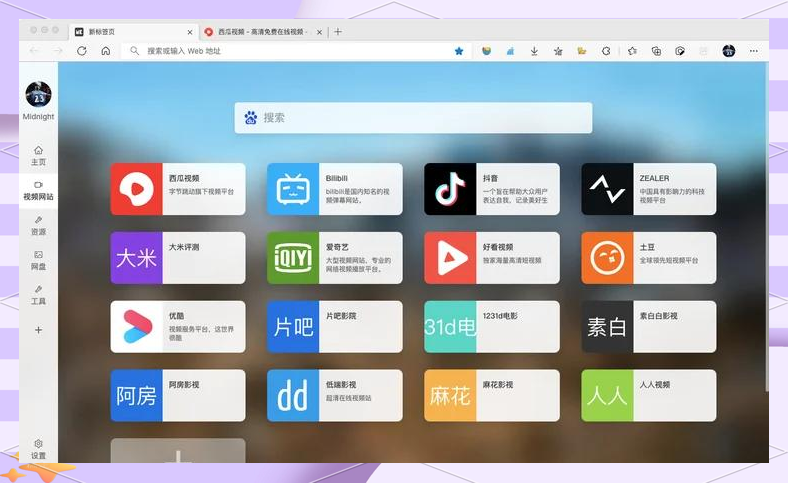Click the 阿房影视 card title
This screenshot has height=483, width=788.
point(184,384)
